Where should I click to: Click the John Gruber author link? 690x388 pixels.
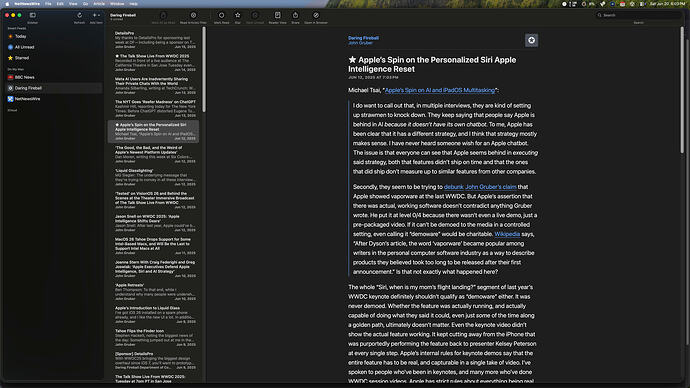[360, 43]
